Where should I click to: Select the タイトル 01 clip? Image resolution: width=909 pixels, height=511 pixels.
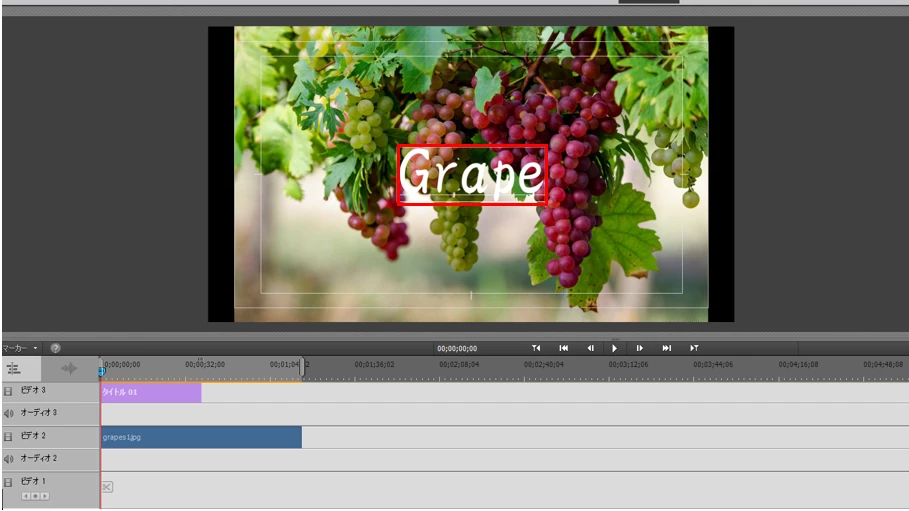click(x=151, y=392)
